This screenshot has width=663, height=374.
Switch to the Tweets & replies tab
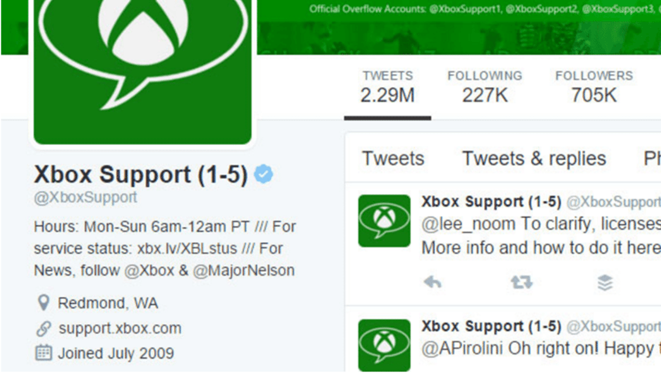click(534, 158)
